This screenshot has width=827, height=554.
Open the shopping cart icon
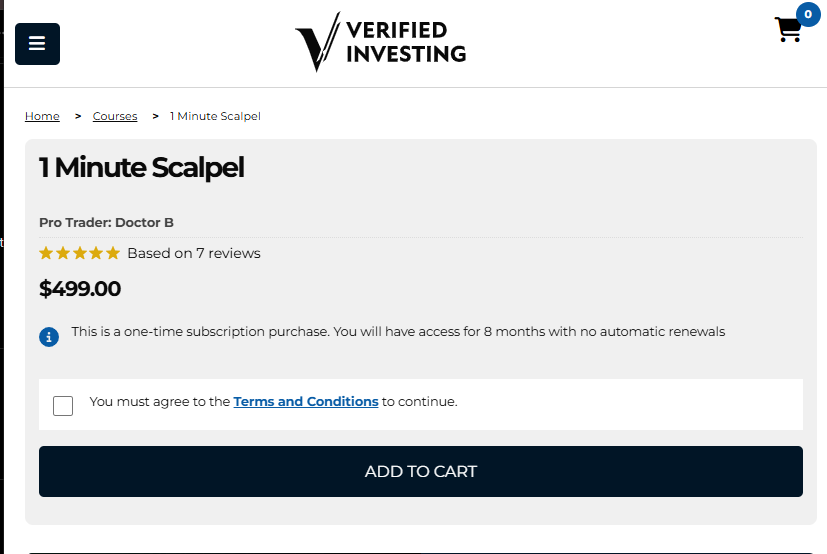[x=788, y=31]
